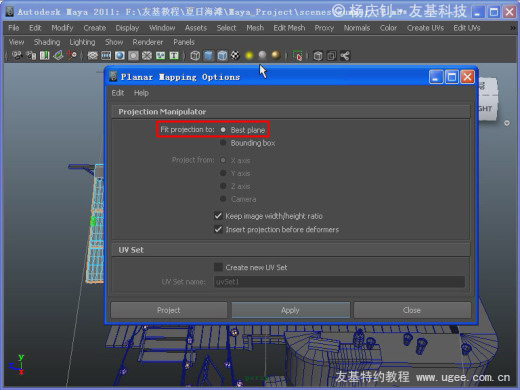Click the High Quality rendering gold sphere icon
This screenshot has height=390, width=520.
(x=276, y=55)
